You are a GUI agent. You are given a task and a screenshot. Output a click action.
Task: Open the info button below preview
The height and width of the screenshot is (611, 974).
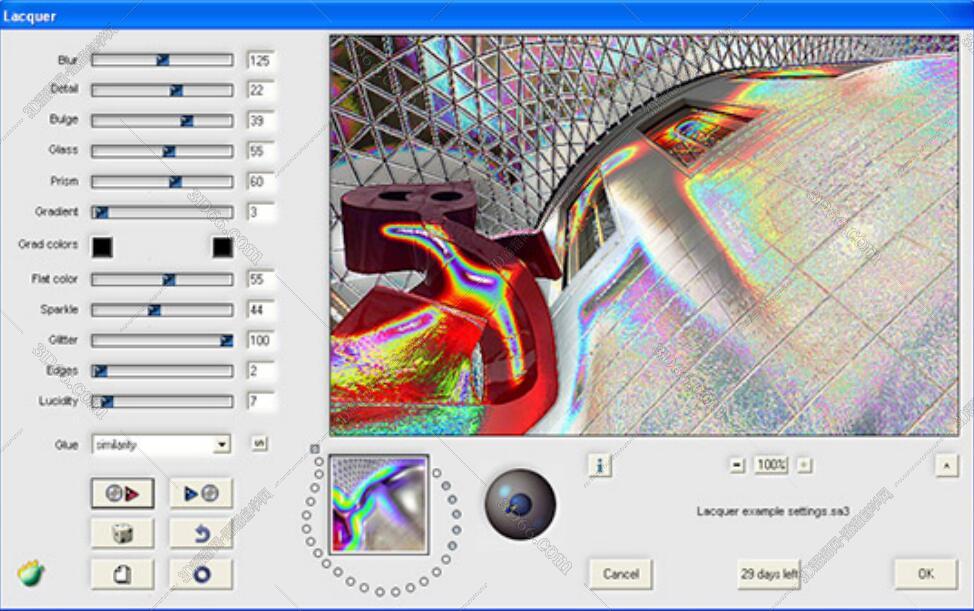coord(600,465)
